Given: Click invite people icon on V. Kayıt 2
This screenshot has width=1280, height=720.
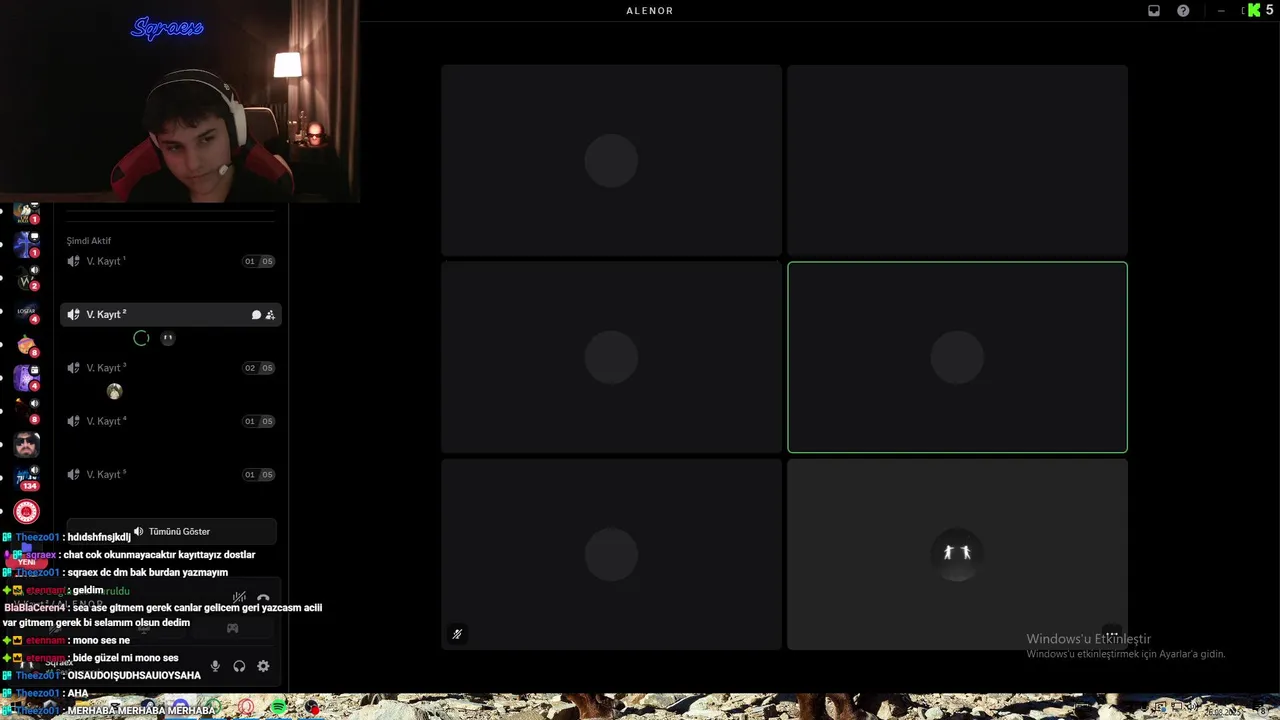Looking at the screenshot, I should pos(270,315).
